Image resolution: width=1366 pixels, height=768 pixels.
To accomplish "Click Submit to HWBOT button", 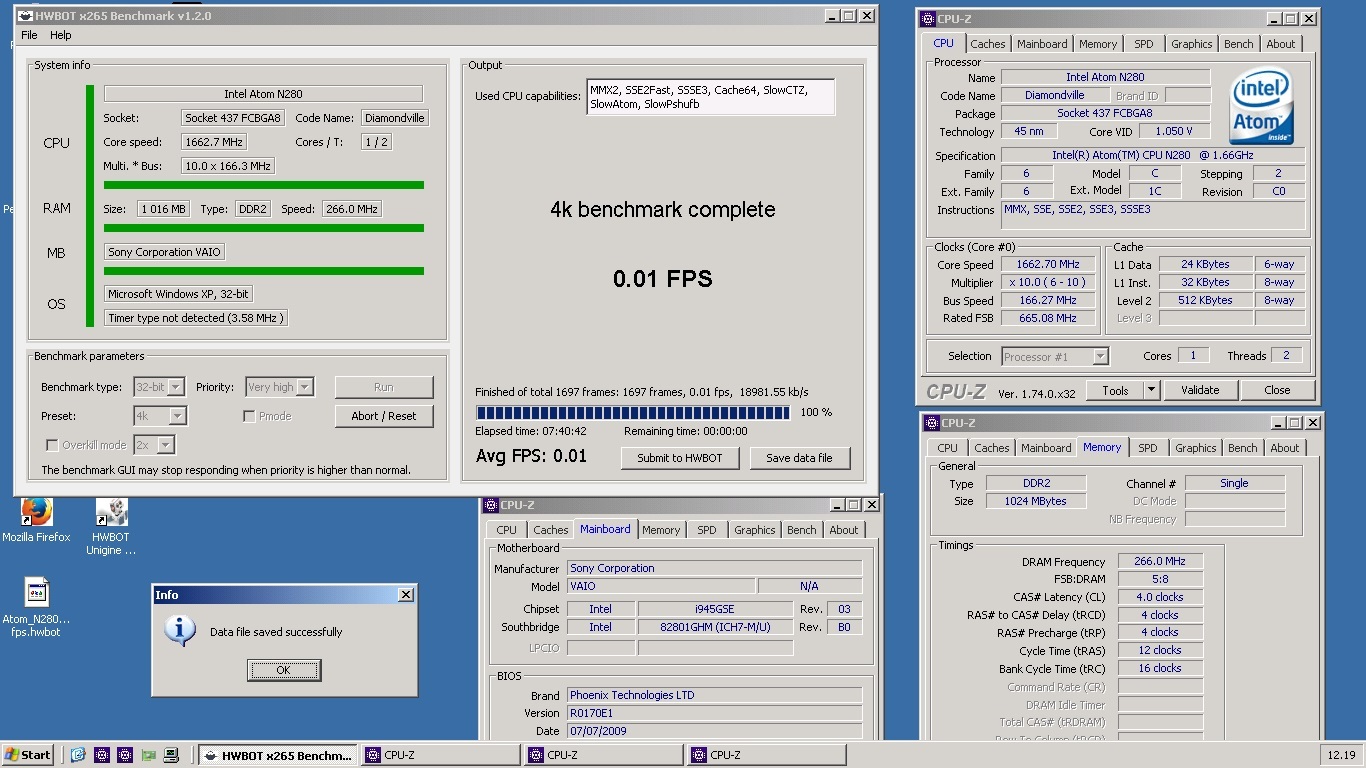I will (680, 458).
